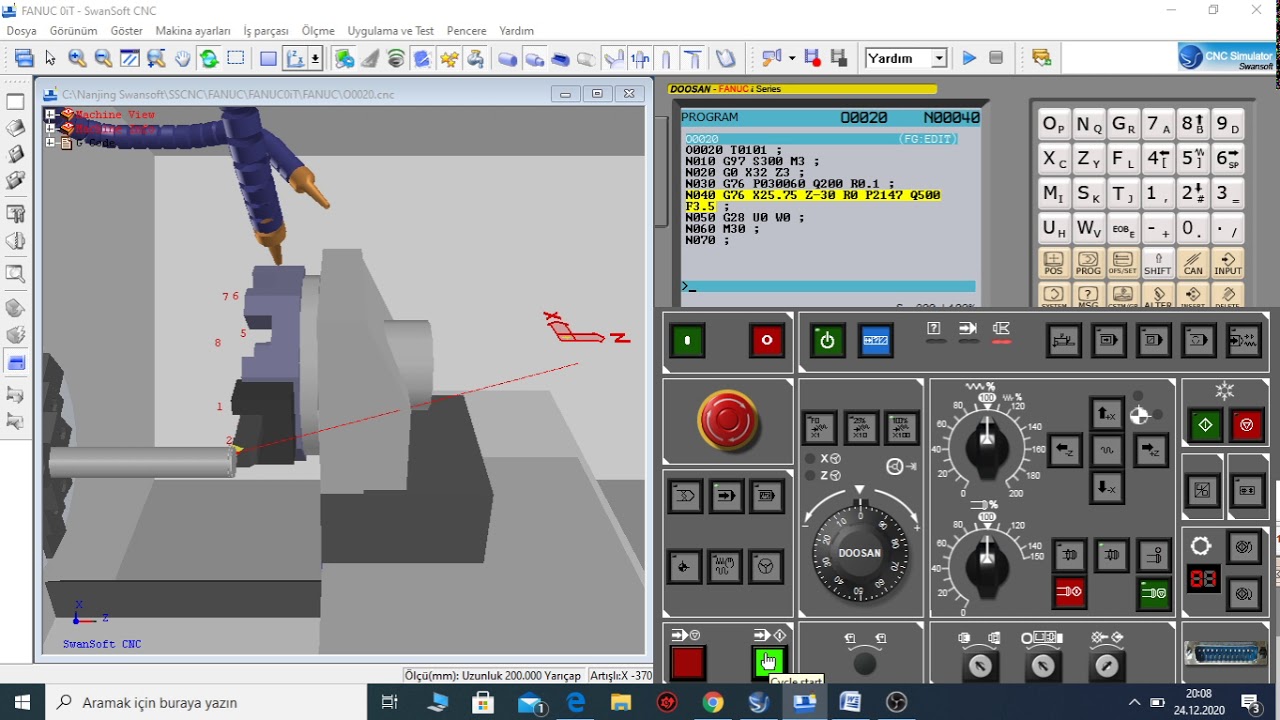
Task: Open the Windows Start menu
Action: [x=22, y=702]
